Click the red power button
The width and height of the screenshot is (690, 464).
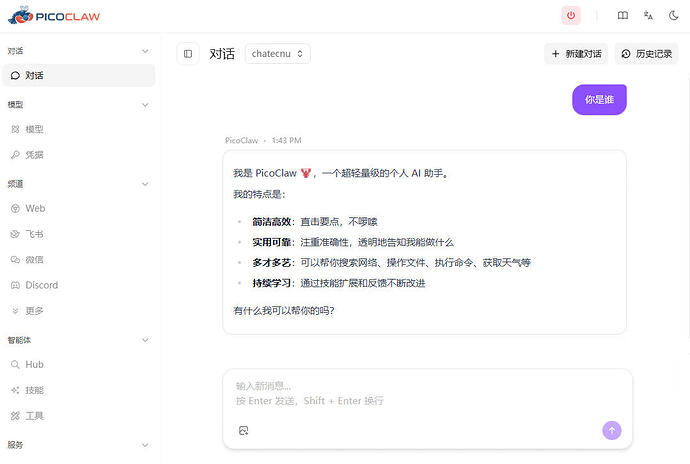571,16
